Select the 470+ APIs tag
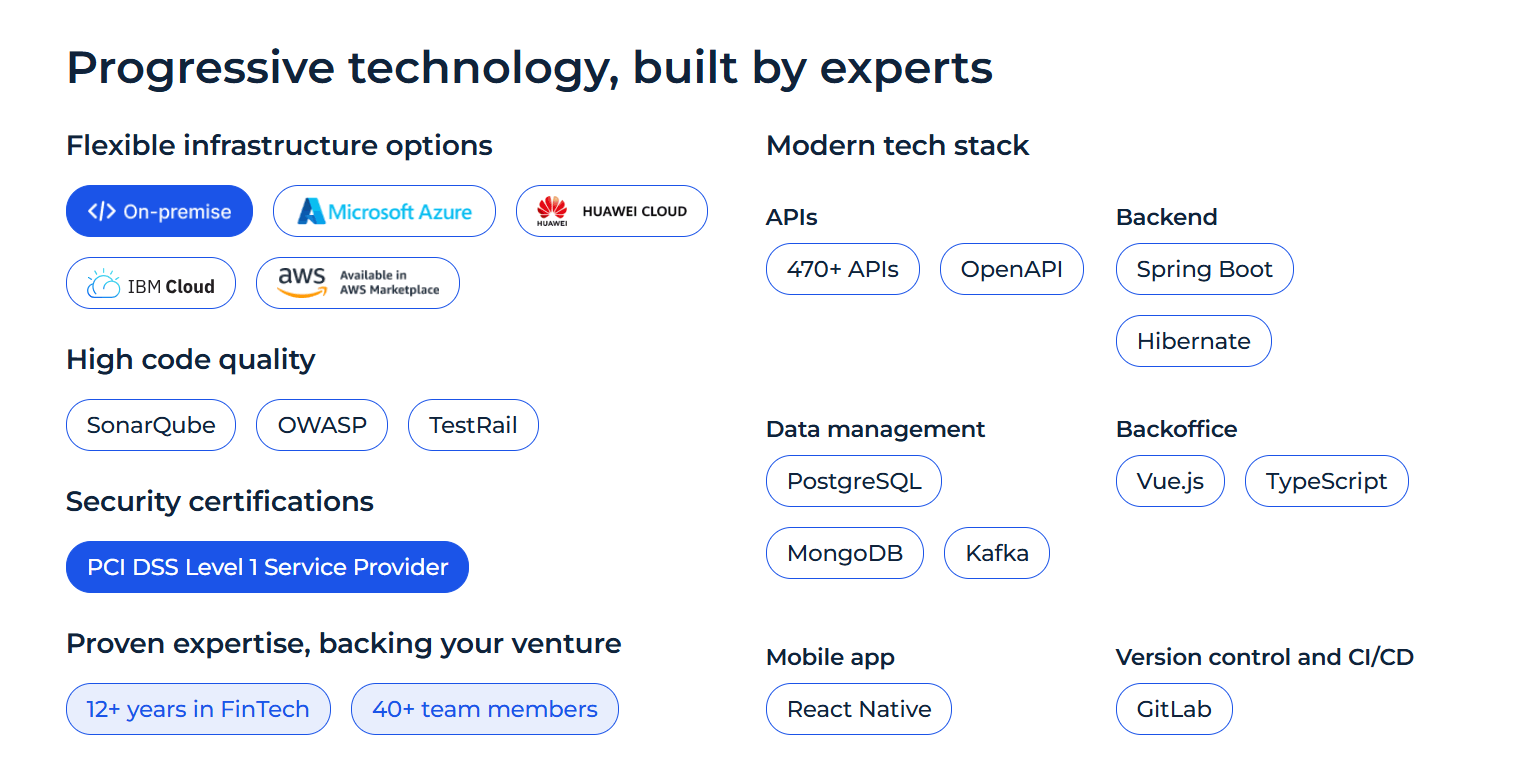Image resolution: width=1529 pixels, height=762 pixels. click(x=843, y=269)
